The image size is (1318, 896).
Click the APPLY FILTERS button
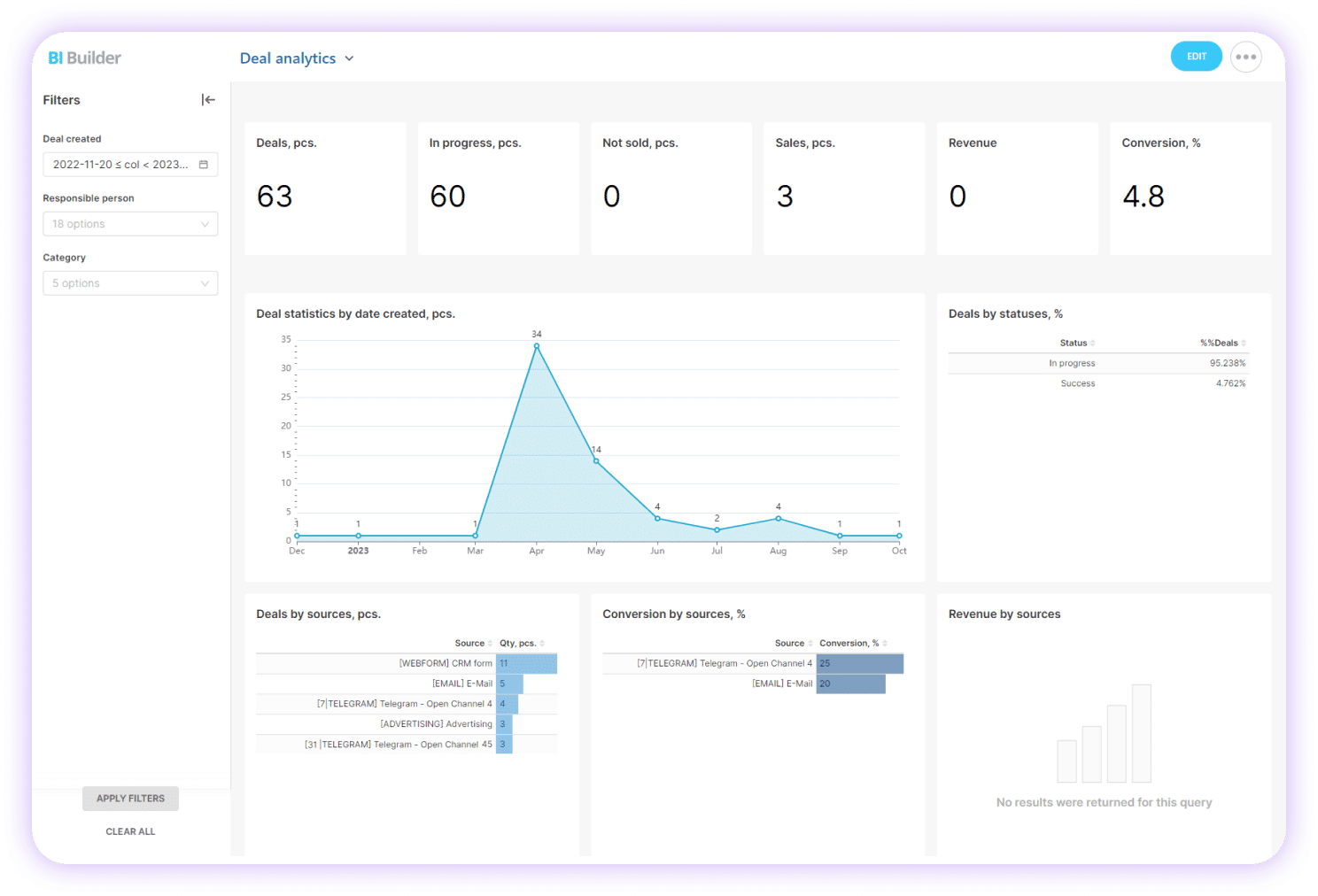(130, 798)
